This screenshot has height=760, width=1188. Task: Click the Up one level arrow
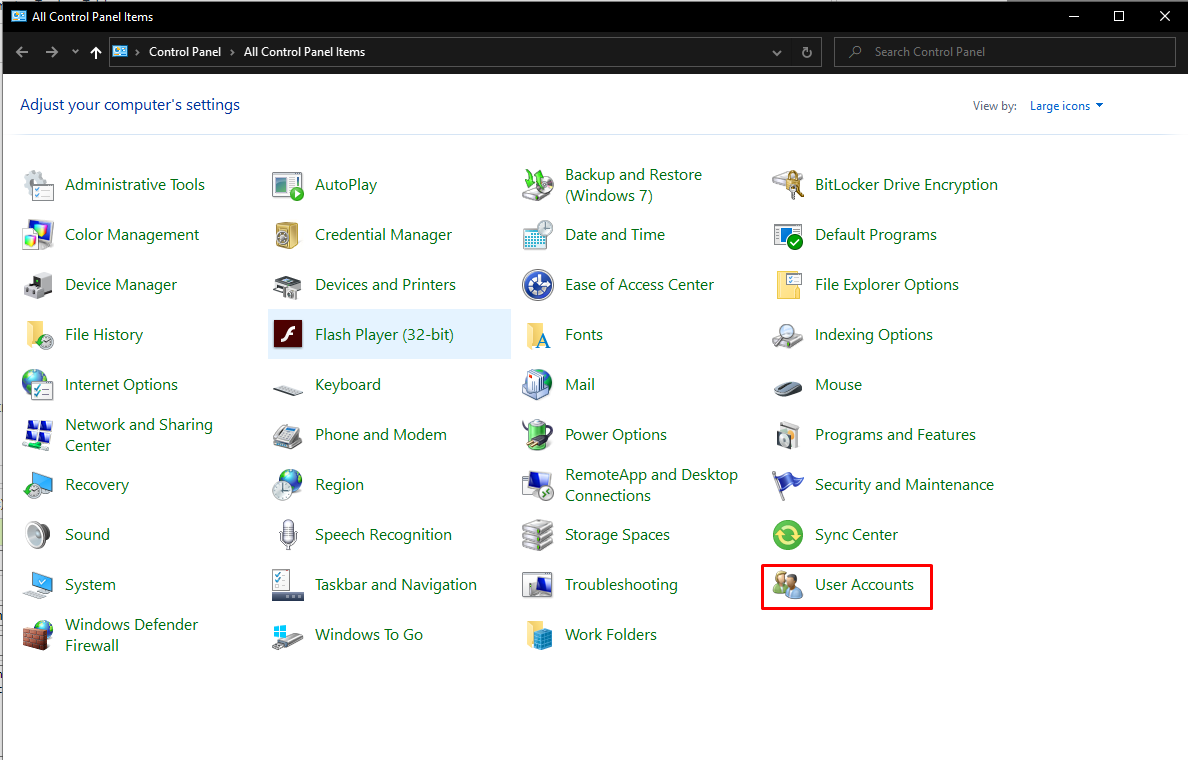(x=95, y=52)
